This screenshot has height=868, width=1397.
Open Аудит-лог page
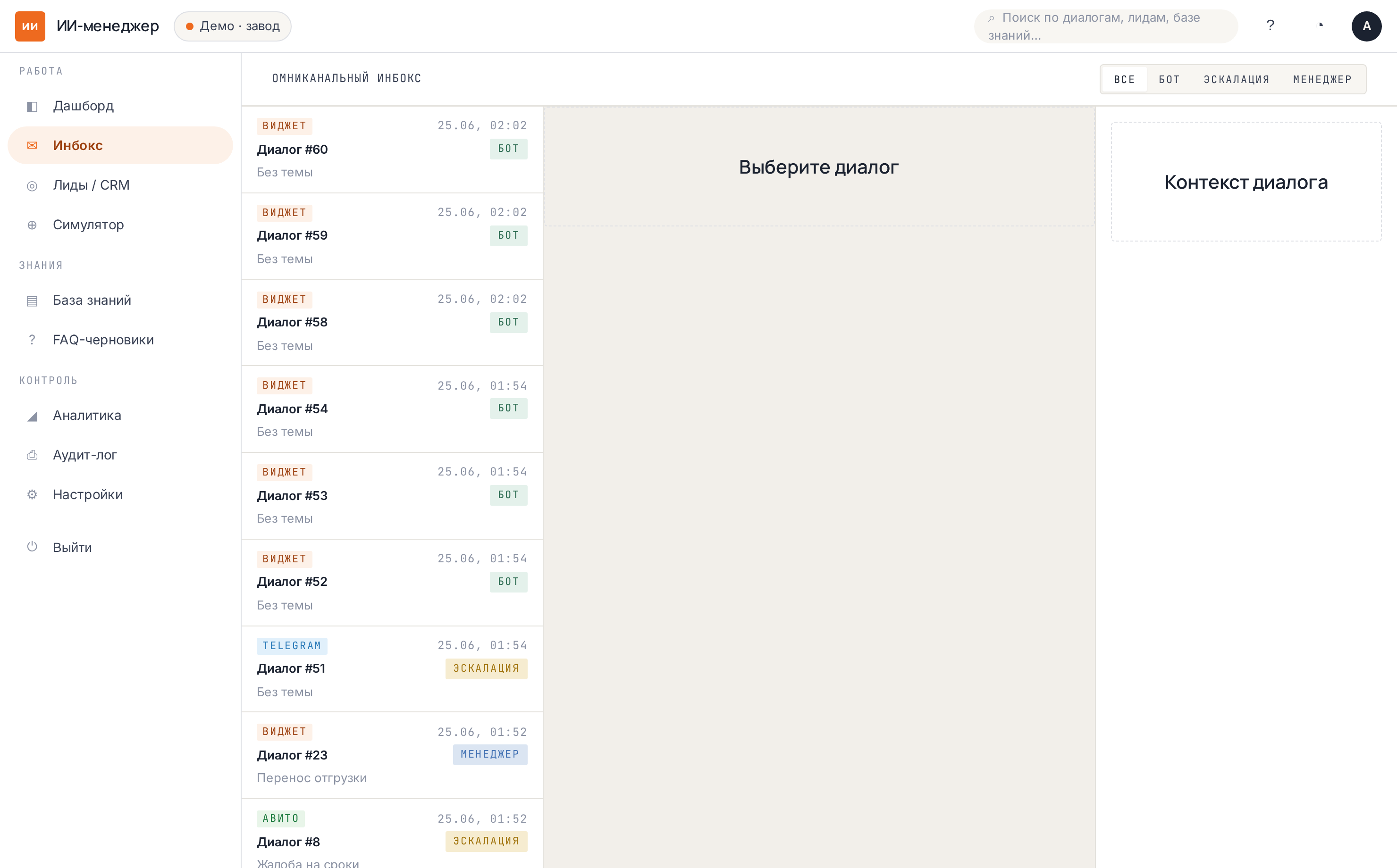120,455
